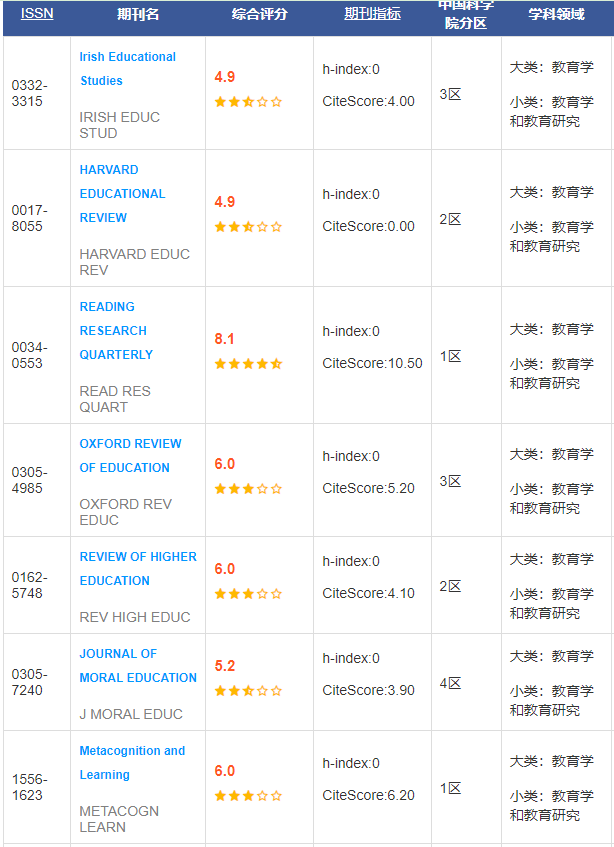Select CiteScore:0.00 value
This screenshot has height=847, width=614.
368,226
